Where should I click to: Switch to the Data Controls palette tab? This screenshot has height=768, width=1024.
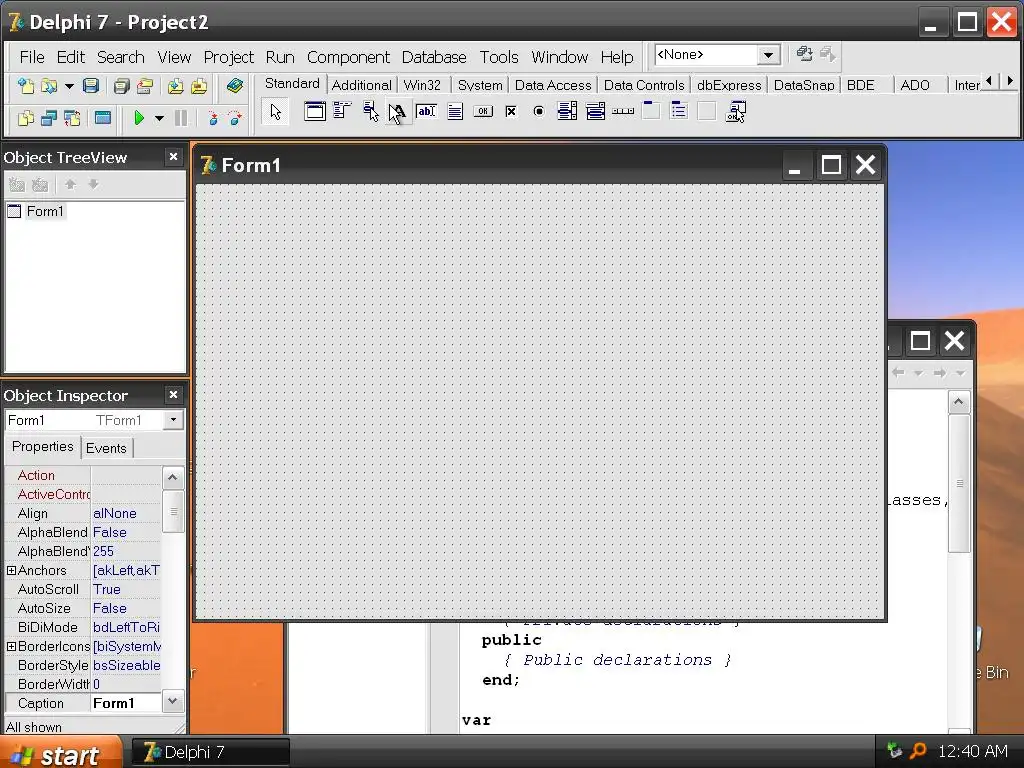pyautogui.click(x=644, y=86)
